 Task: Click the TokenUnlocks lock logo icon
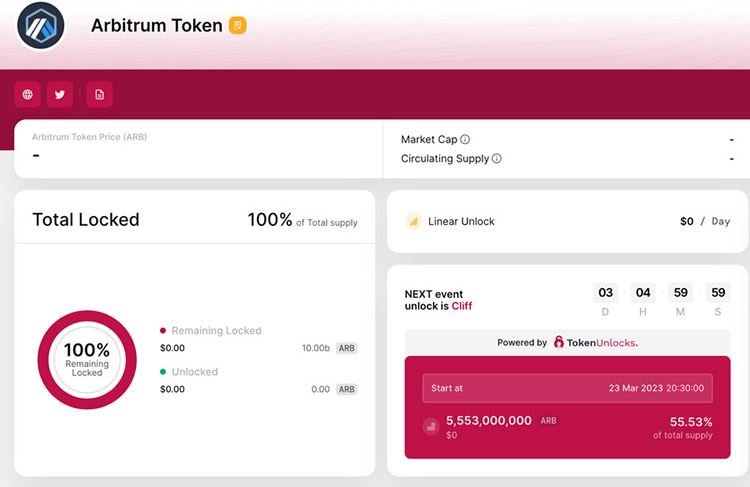point(559,342)
